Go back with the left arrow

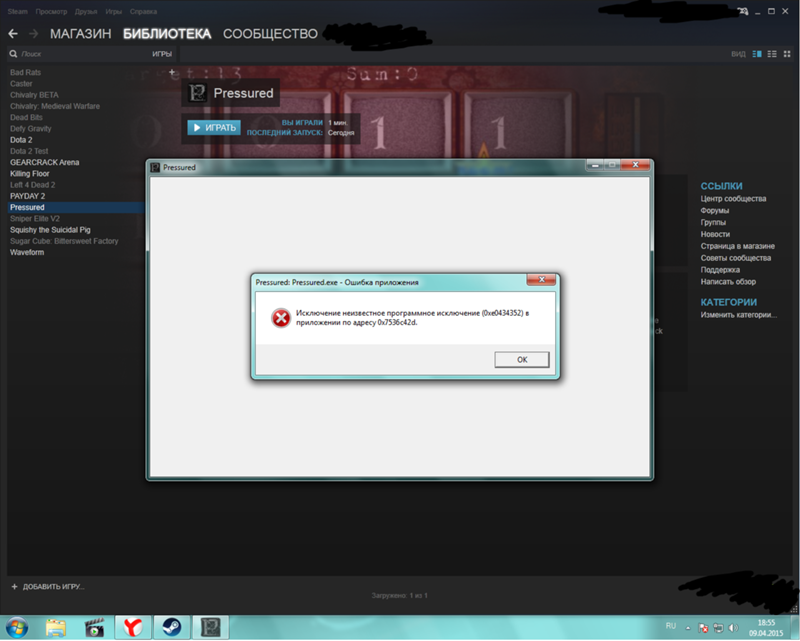click(x=13, y=34)
